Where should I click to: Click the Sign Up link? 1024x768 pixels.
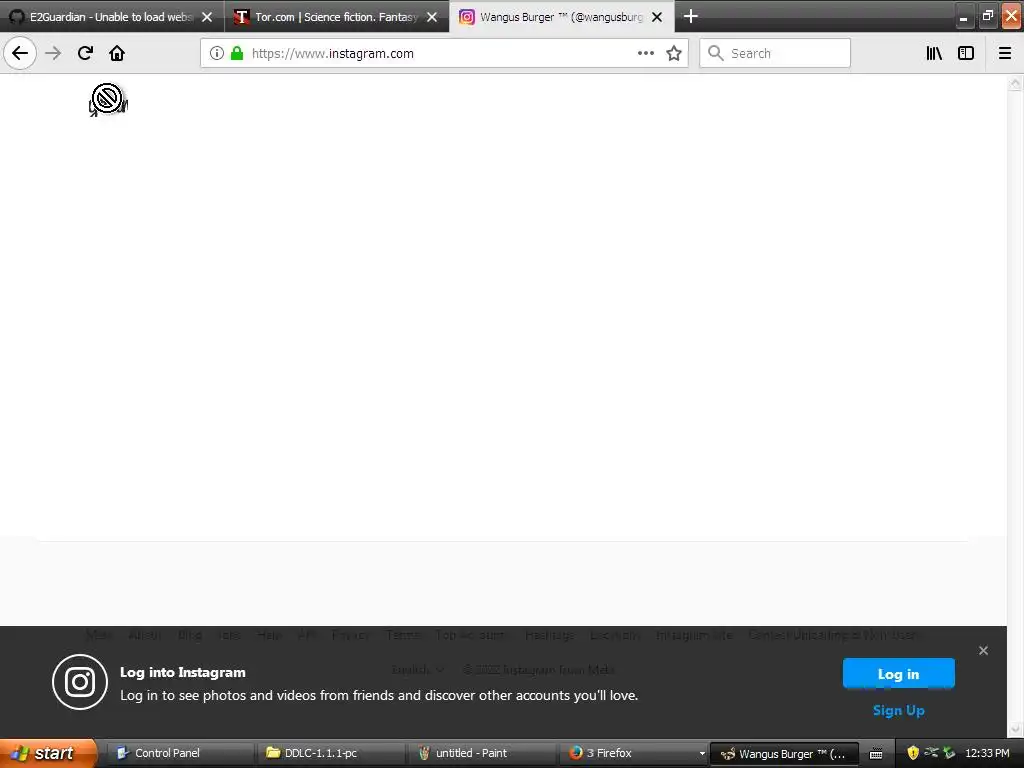coord(899,711)
